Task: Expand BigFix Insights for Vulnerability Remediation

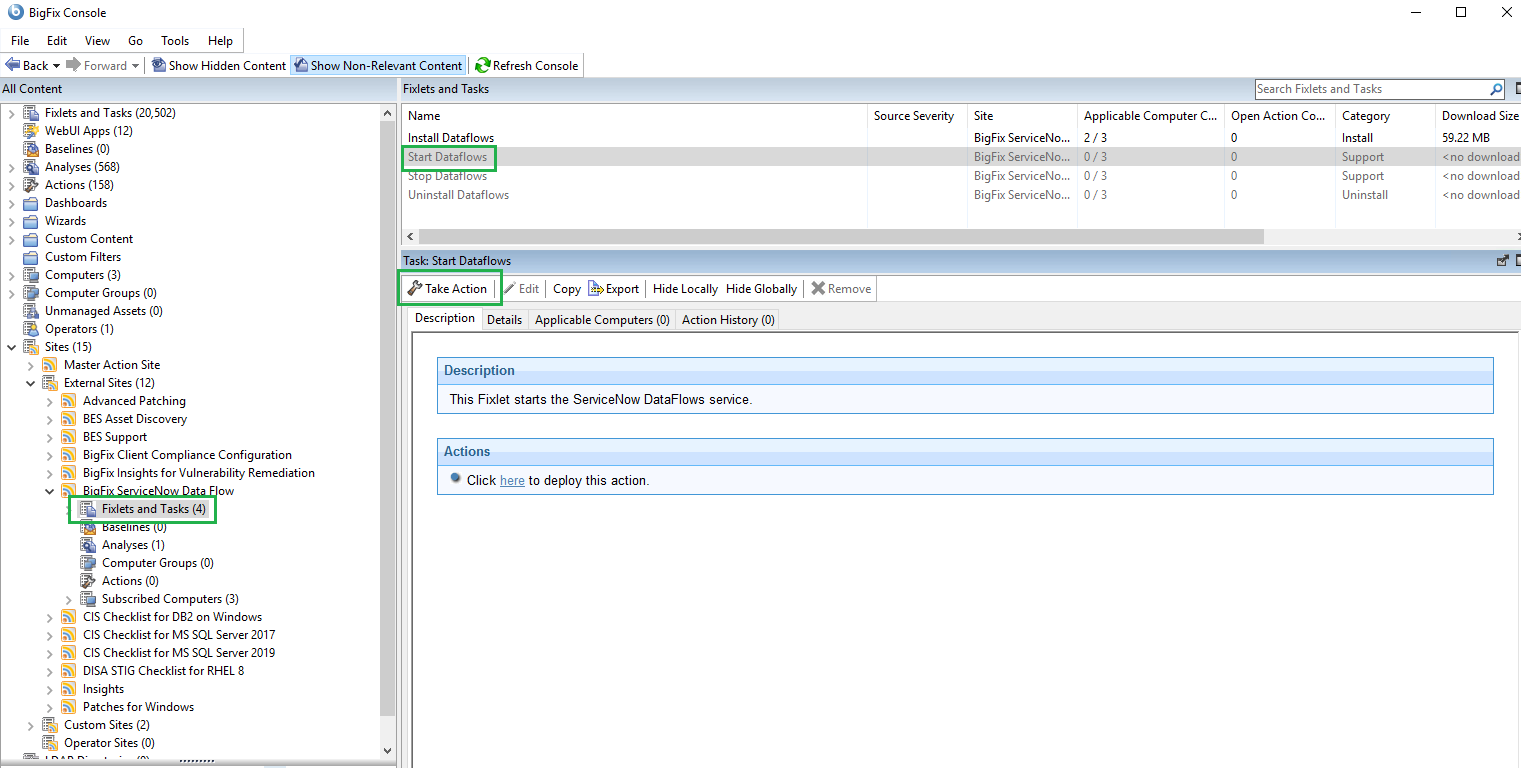Action: [x=50, y=473]
